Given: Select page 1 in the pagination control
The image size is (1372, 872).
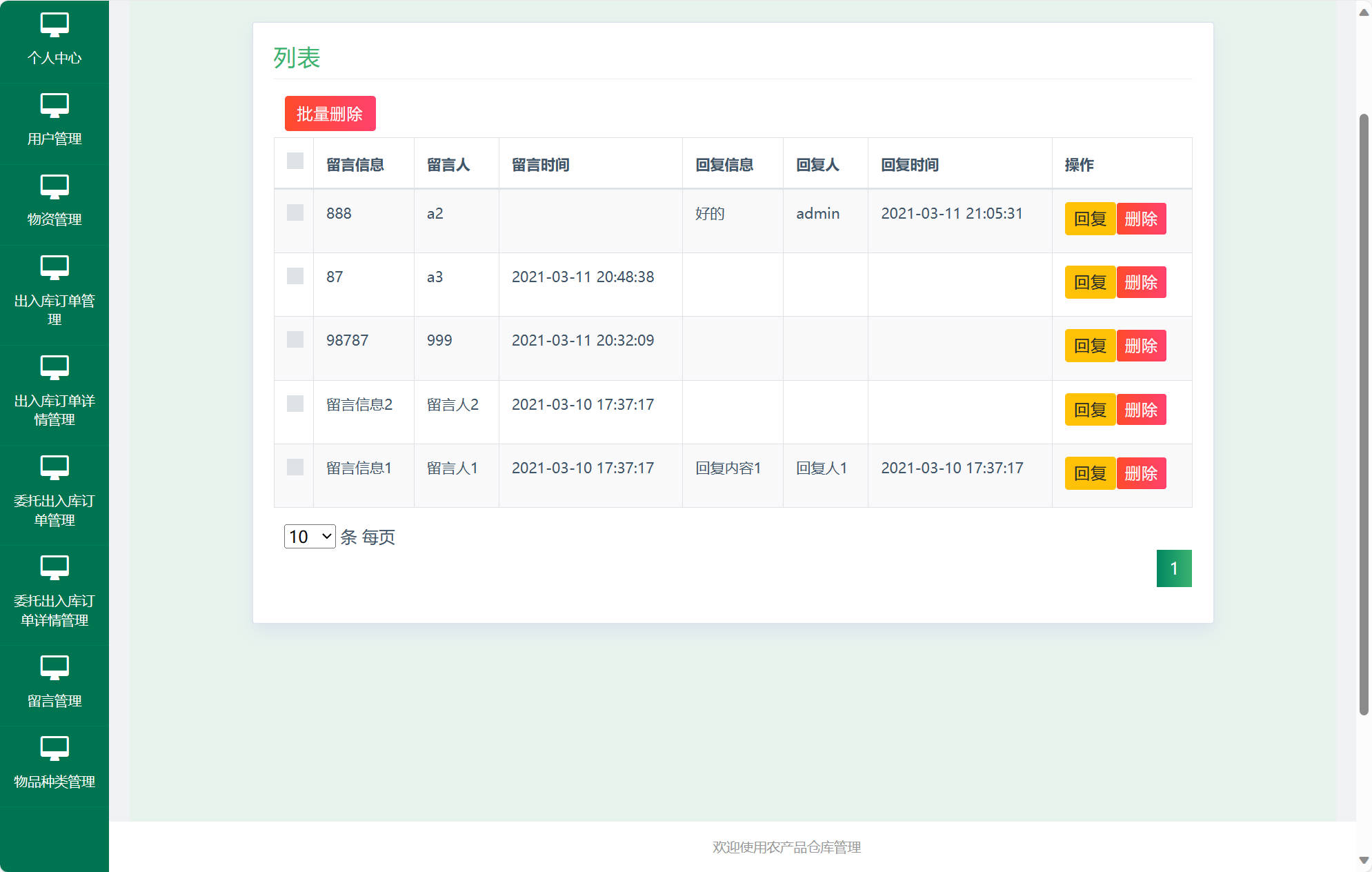Looking at the screenshot, I should pos(1174,568).
